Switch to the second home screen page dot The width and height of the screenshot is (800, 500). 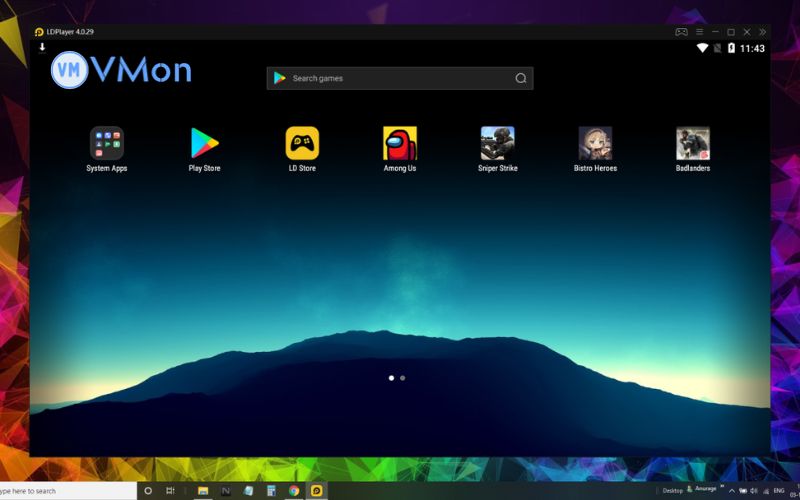pyautogui.click(x=403, y=378)
